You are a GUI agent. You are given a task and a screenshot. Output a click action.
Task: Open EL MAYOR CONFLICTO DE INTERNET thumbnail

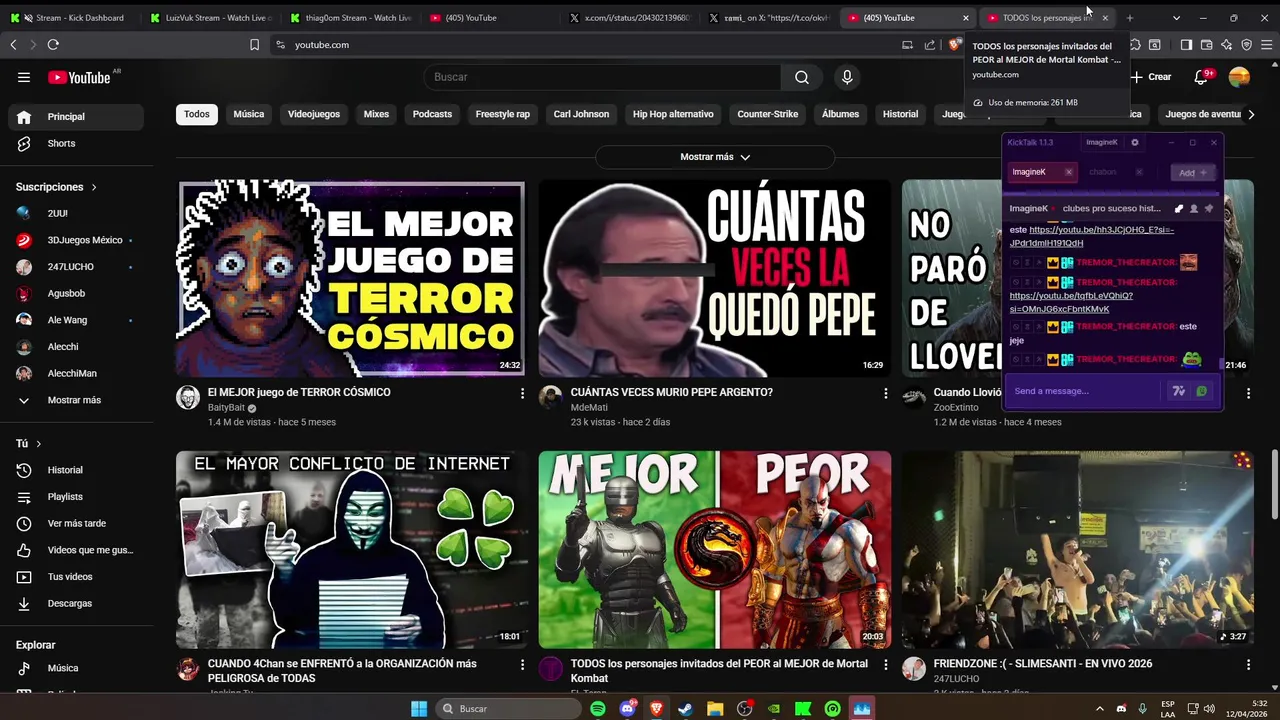[351, 550]
